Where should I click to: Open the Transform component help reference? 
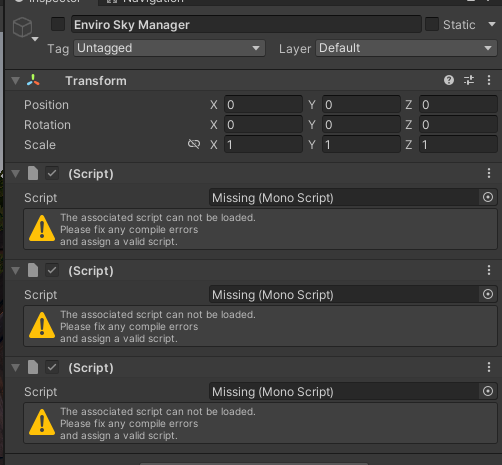(x=449, y=80)
